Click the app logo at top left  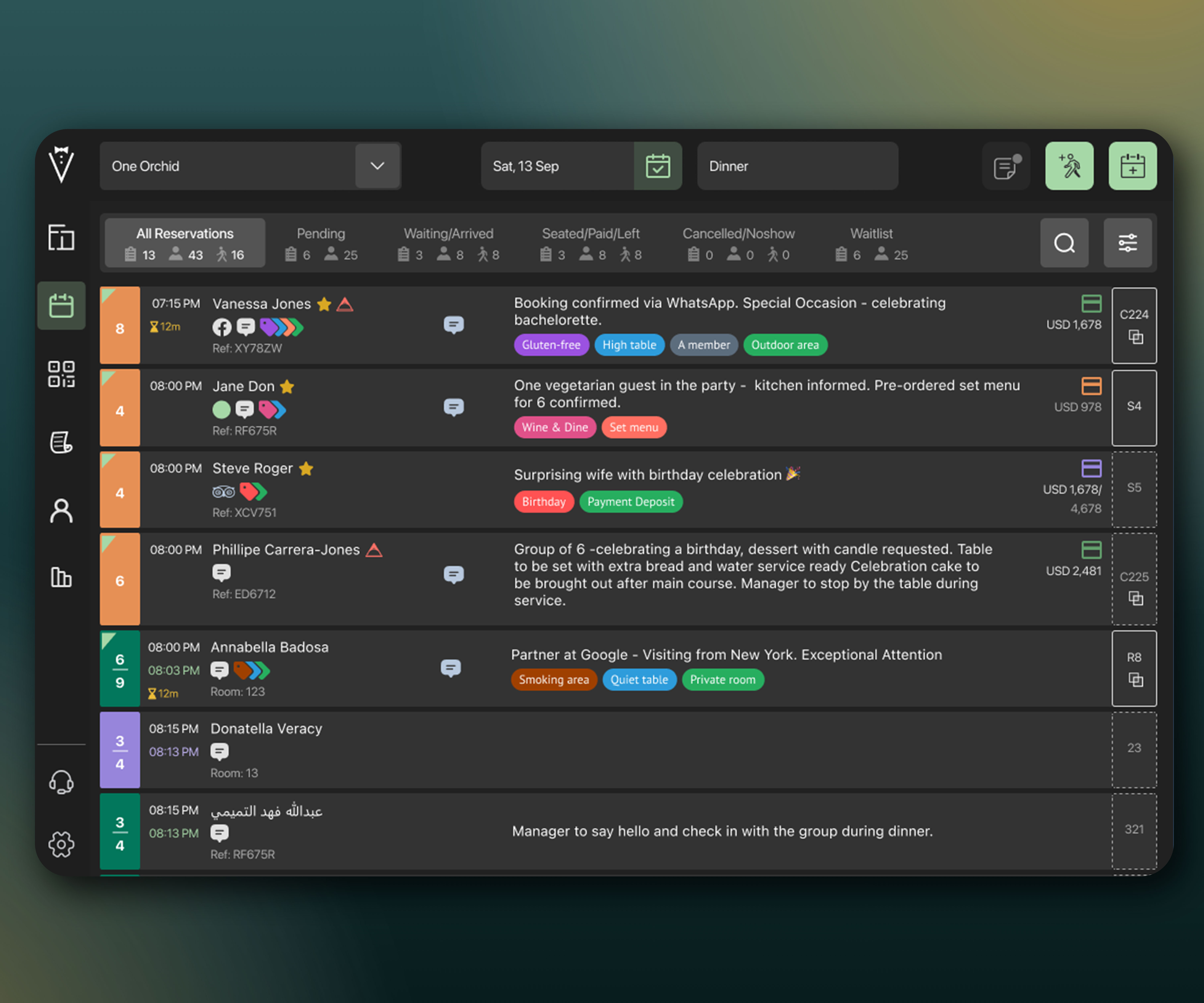pos(61,164)
